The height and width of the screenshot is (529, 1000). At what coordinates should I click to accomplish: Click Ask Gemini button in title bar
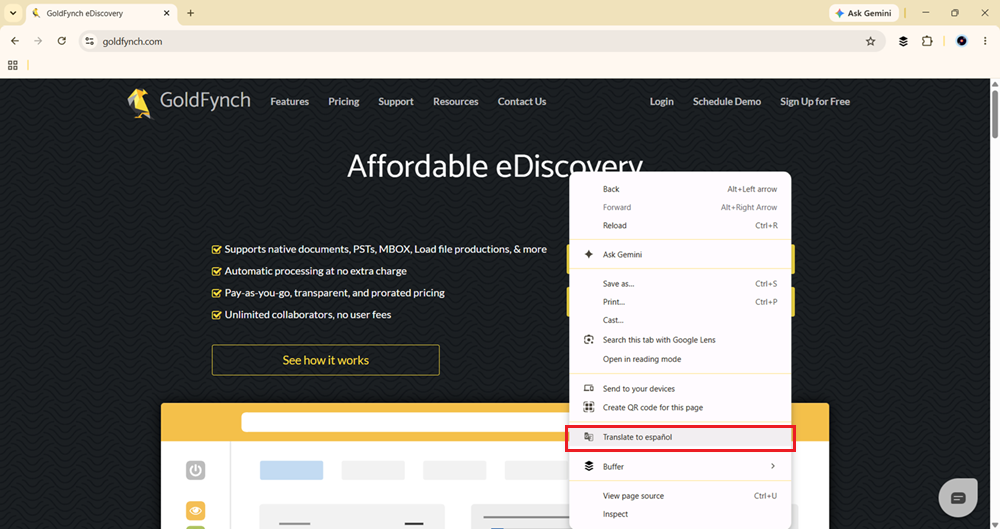point(864,13)
